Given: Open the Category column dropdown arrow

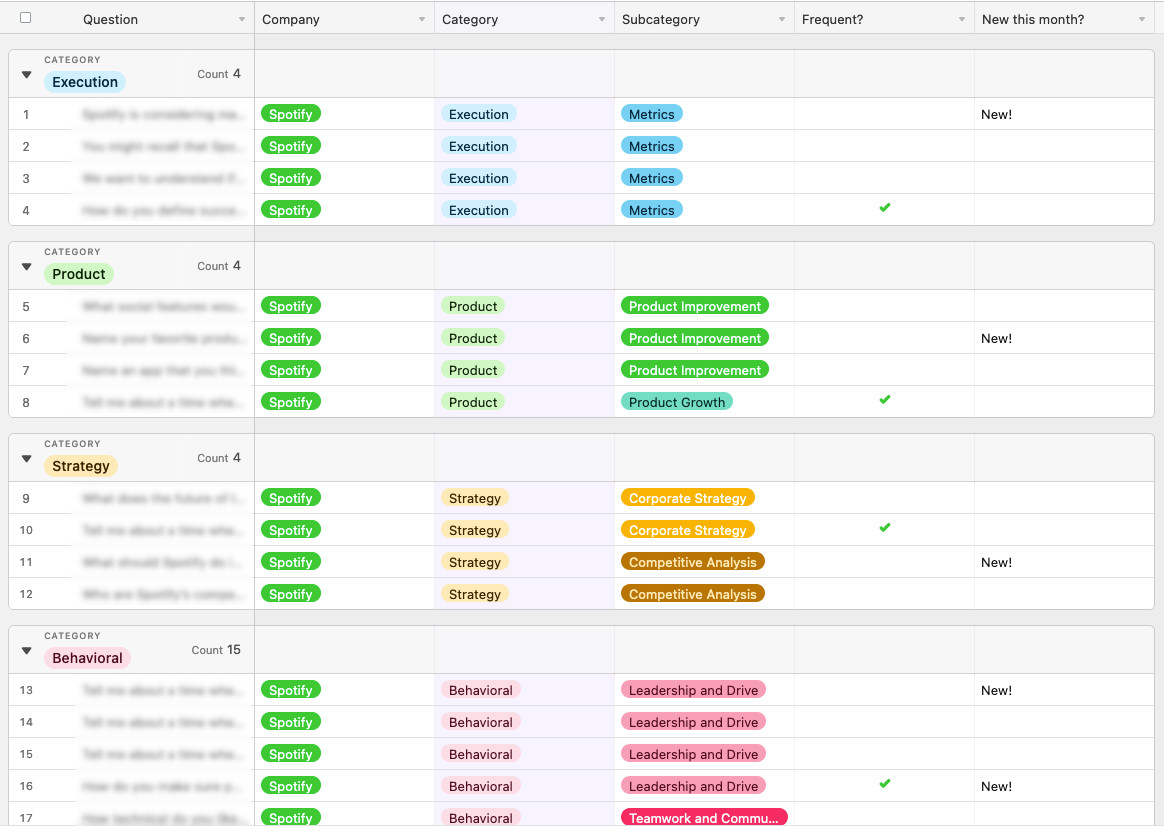Looking at the screenshot, I should 602,20.
